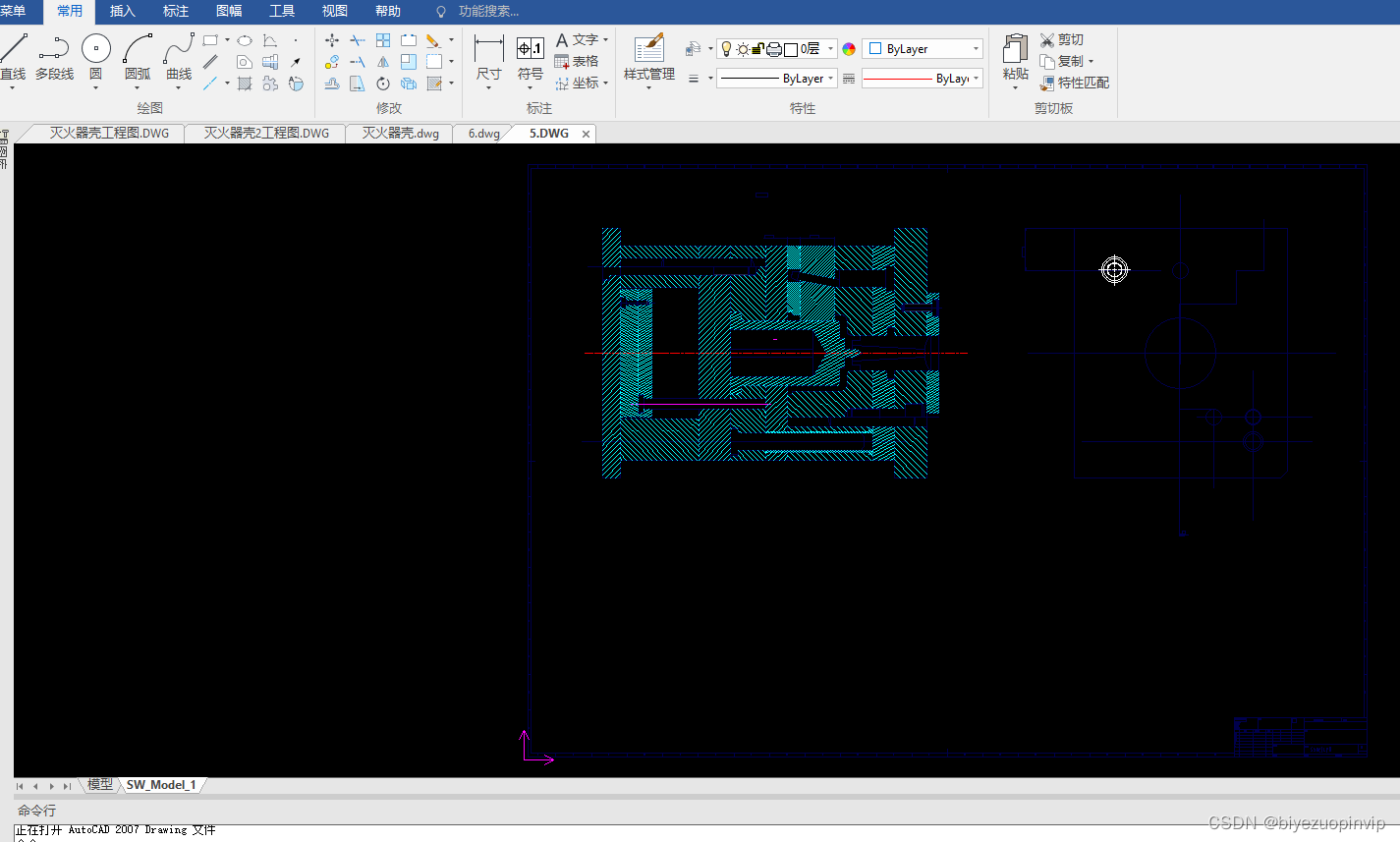
Task: Switch to the 帮助 ribbon tab
Action: click(x=388, y=11)
